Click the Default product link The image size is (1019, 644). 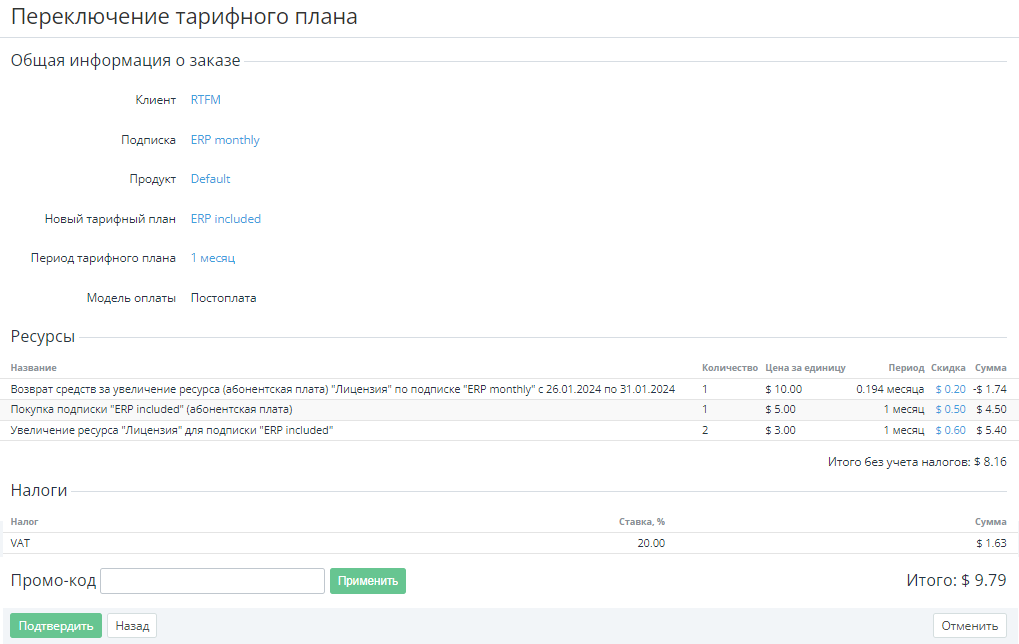click(x=210, y=179)
